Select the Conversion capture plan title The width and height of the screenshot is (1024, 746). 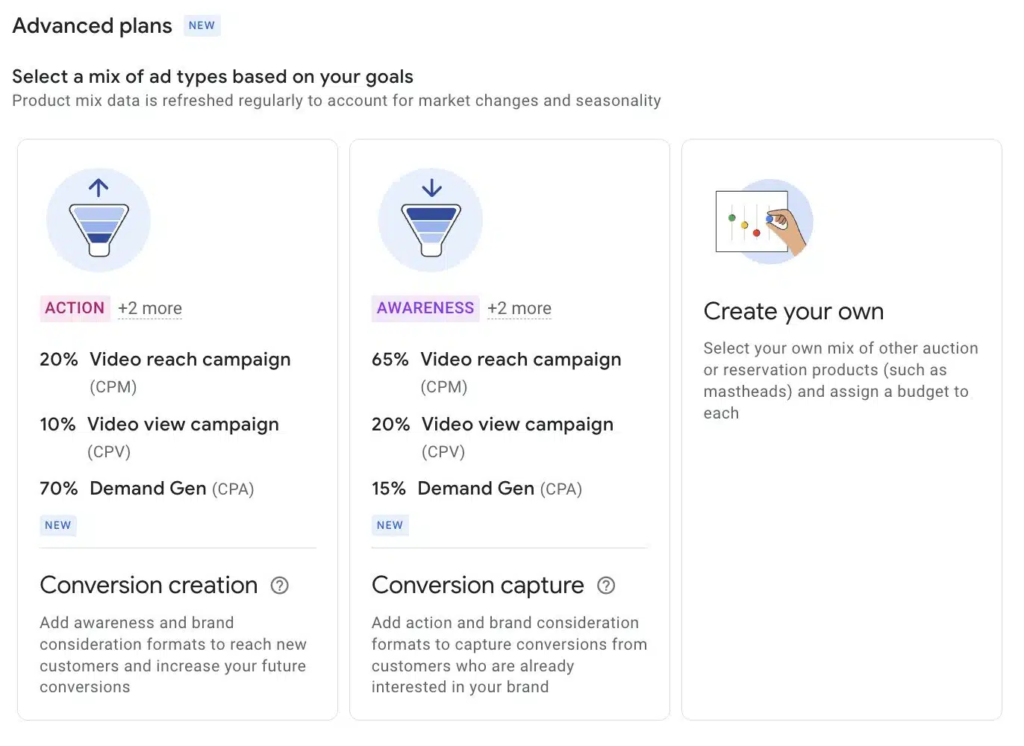(477, 585)
